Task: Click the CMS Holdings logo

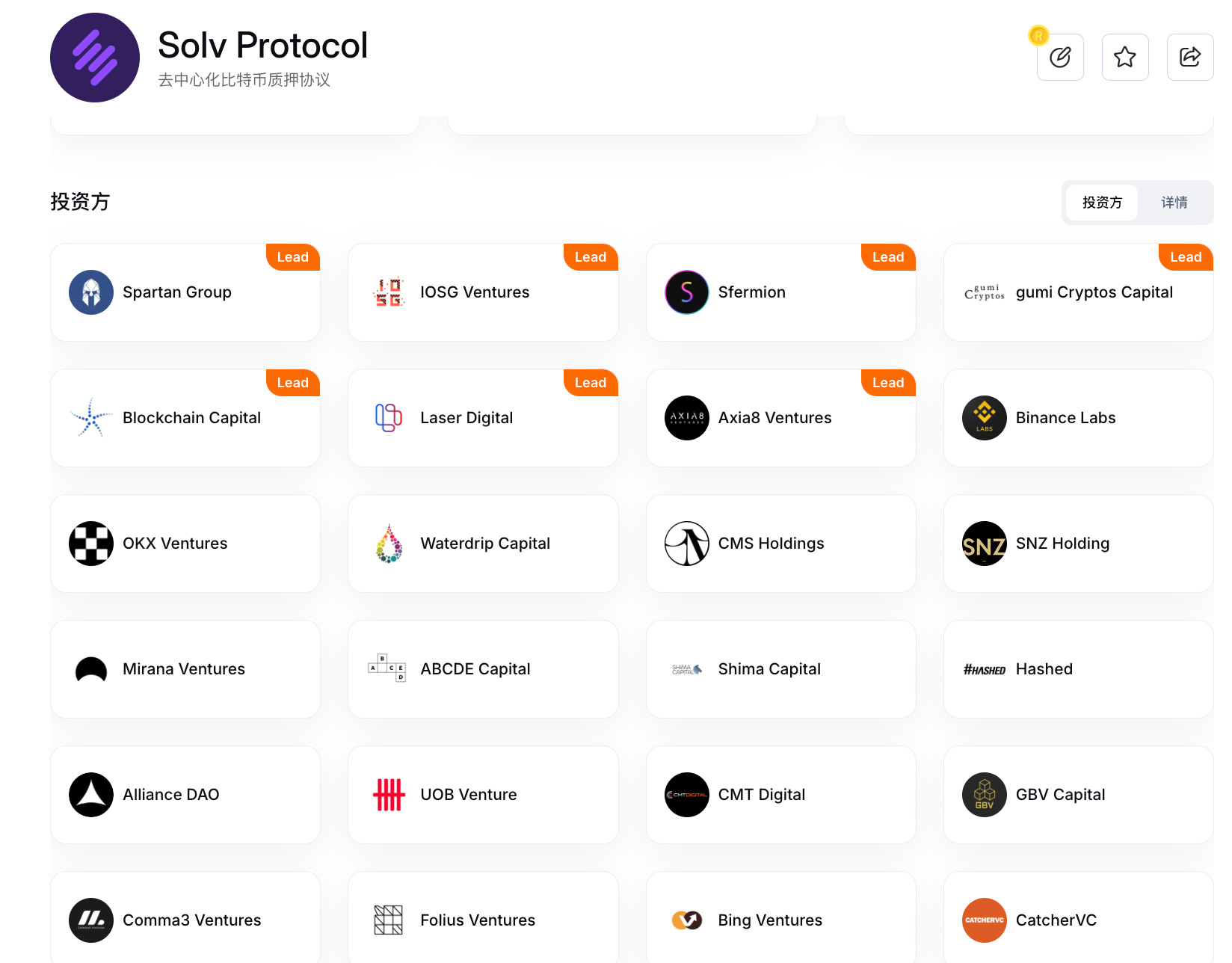Action: pos(687,544)
